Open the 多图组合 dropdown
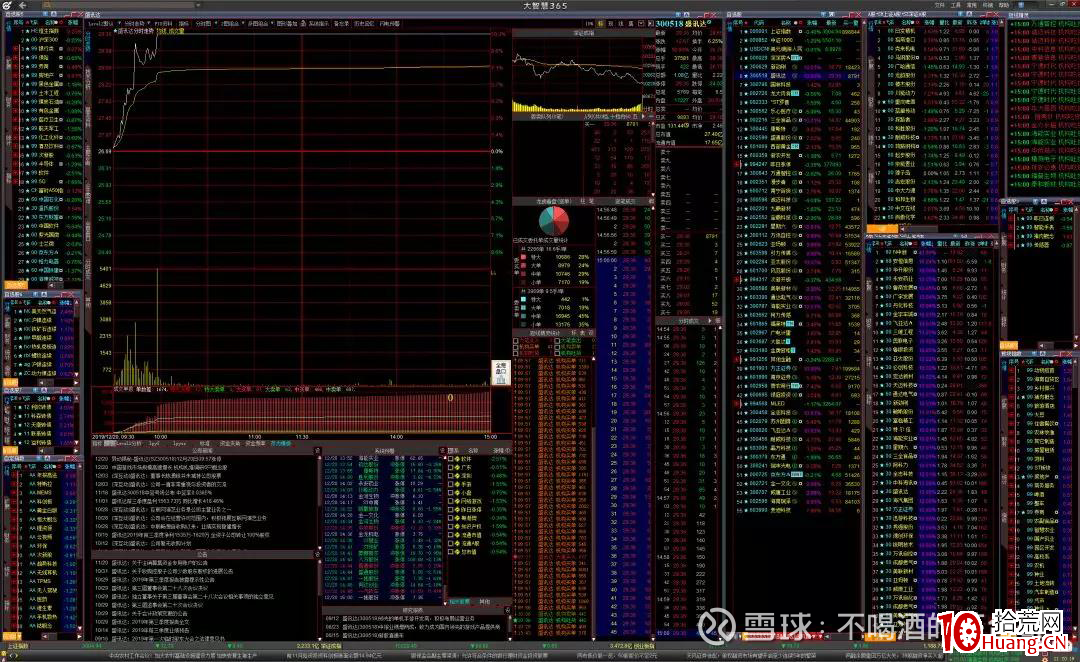The height and width of the screenshot is (662, 1080). tap(272, 23)
